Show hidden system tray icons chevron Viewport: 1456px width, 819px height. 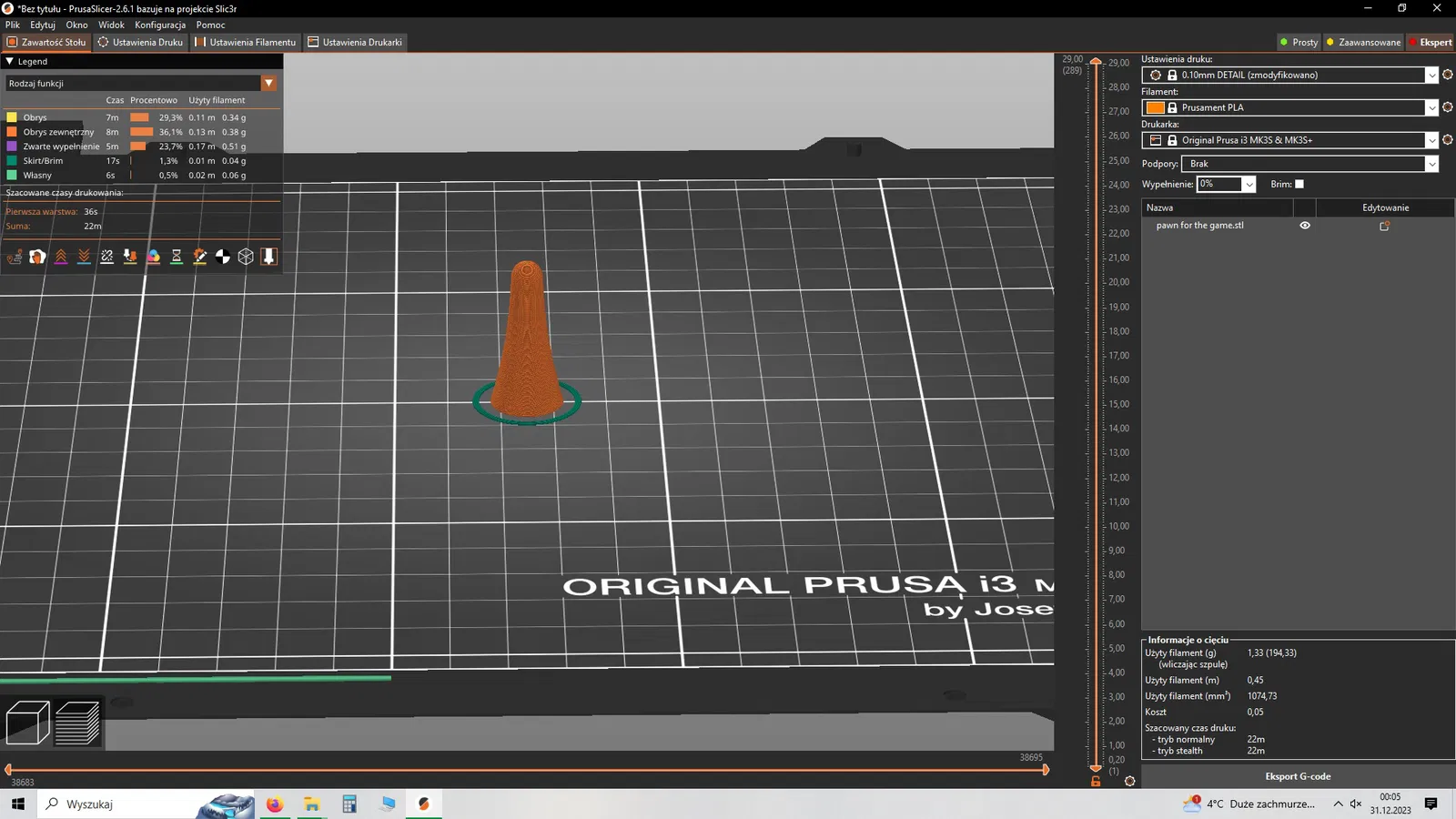pos(1338,804)
